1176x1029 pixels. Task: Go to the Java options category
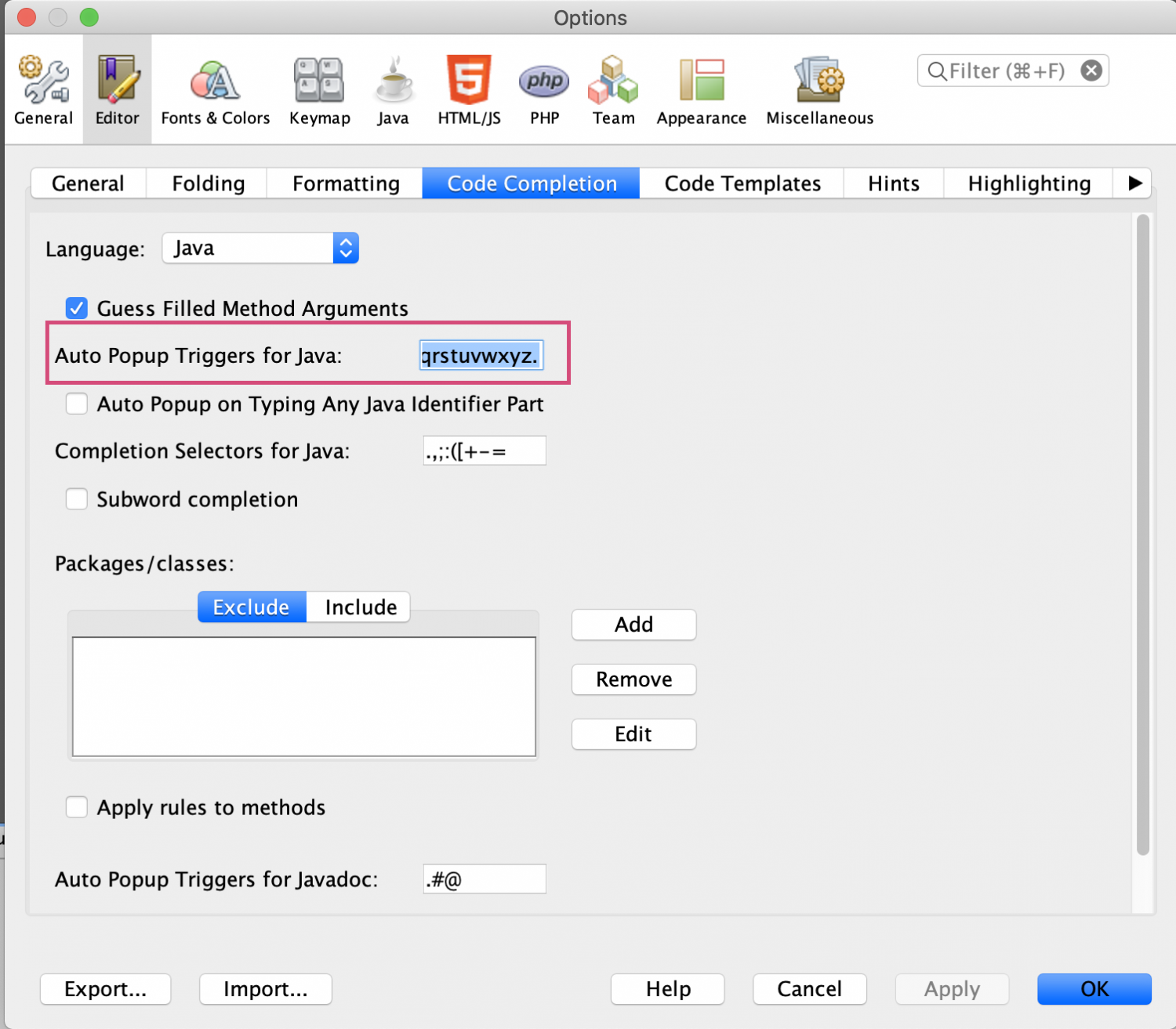pos(393,90)
